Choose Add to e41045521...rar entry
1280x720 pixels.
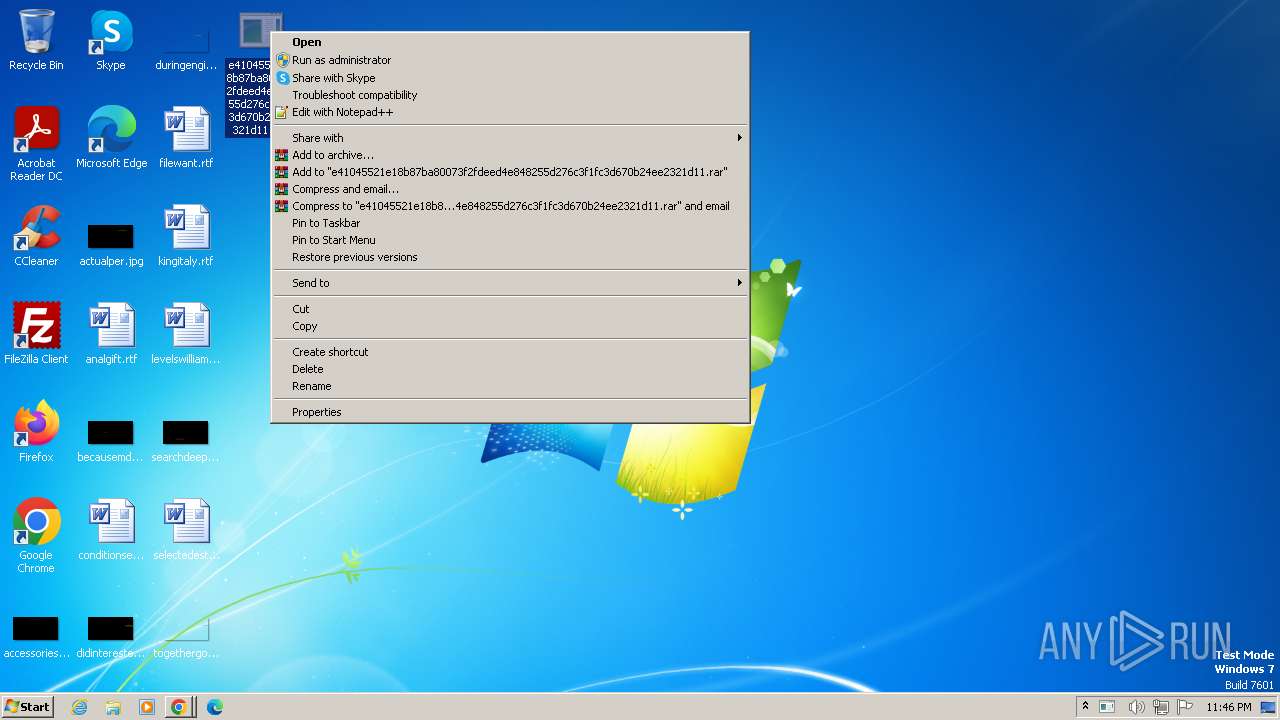pos(510,172)
